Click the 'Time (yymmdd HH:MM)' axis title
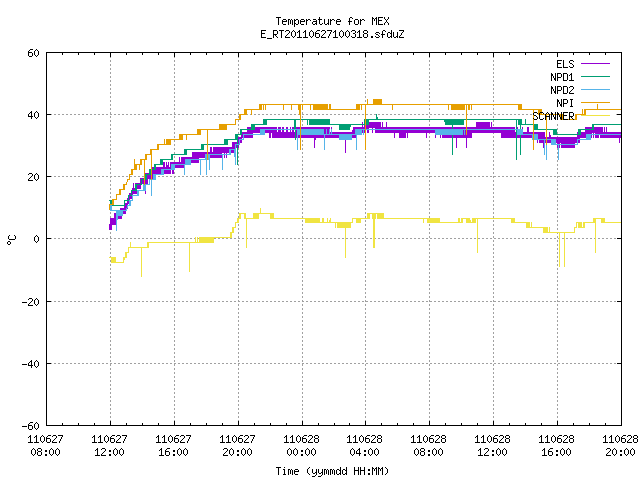 click(332, 471)
